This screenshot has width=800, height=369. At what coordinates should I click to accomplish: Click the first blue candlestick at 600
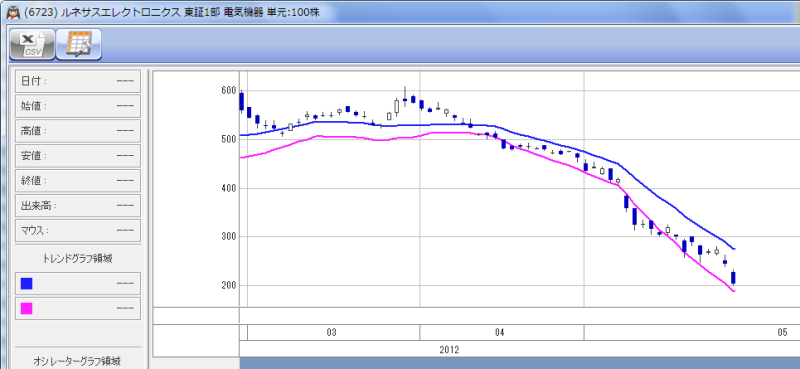coord(241,102)
